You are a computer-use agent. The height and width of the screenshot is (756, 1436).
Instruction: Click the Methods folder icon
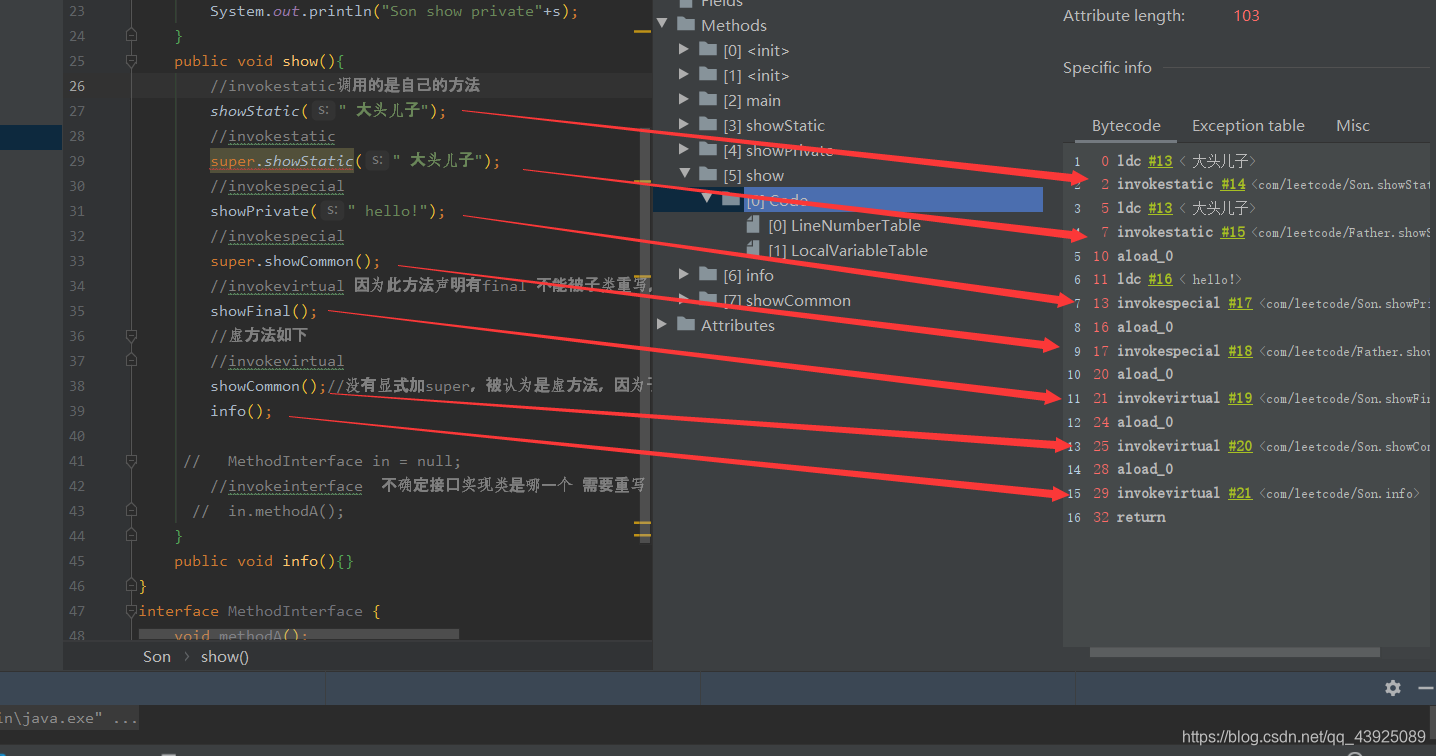685,25
